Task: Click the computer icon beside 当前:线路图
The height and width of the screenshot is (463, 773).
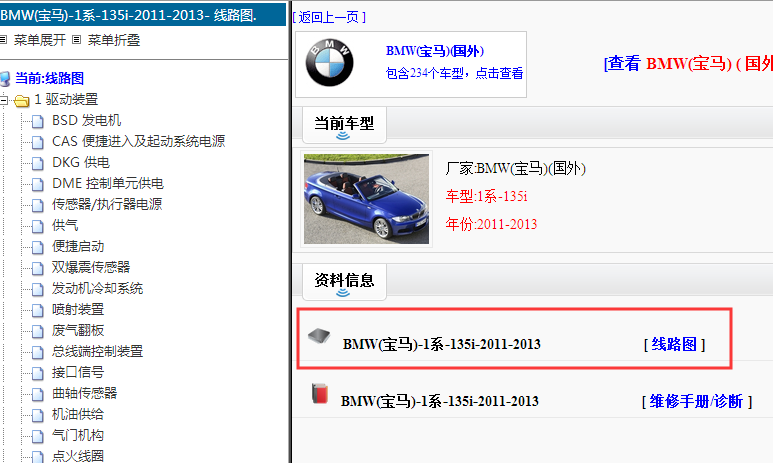Action: coord(6,78)
